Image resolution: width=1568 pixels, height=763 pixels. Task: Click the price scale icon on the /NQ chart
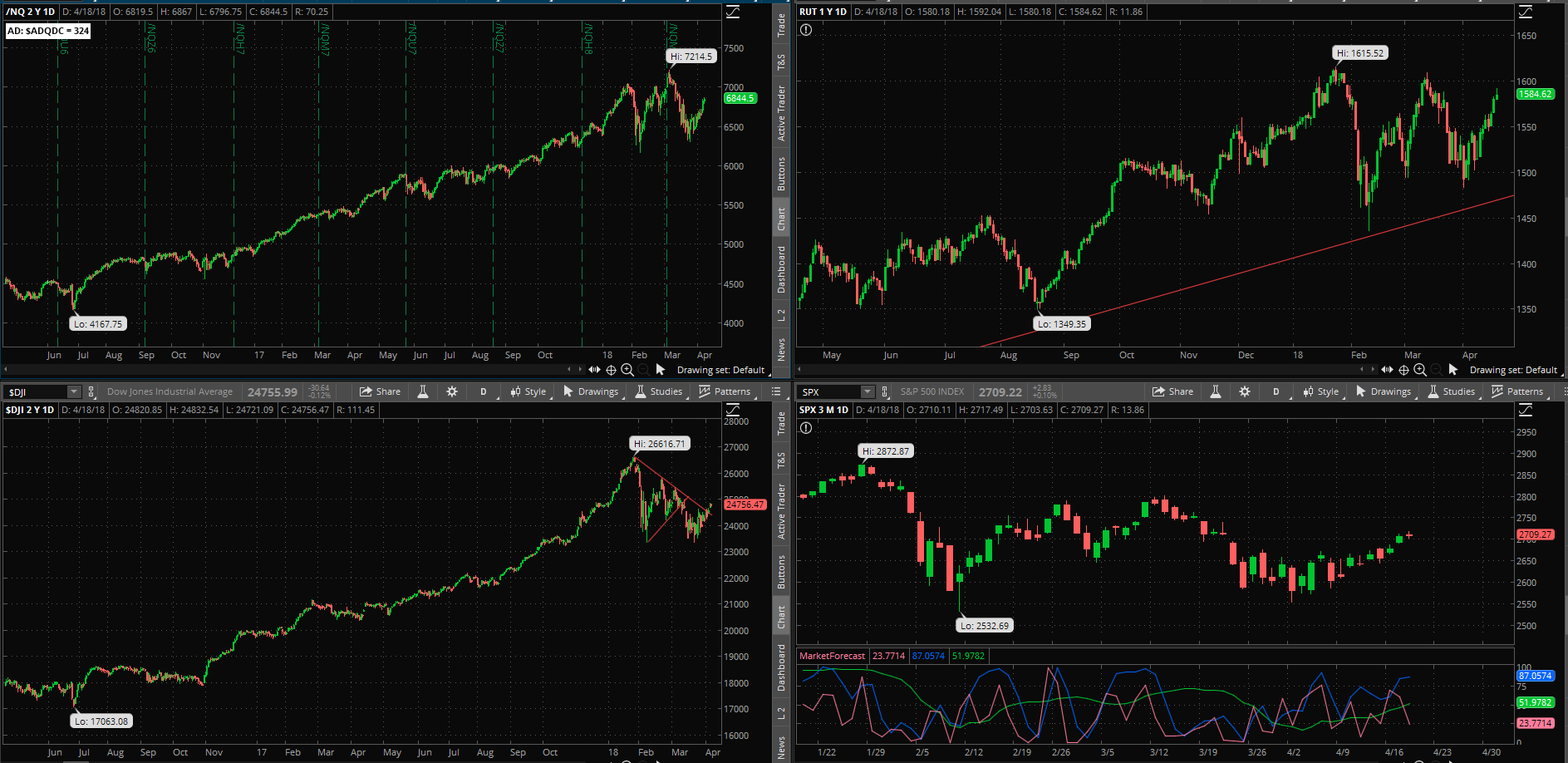(x=733, y=12)
